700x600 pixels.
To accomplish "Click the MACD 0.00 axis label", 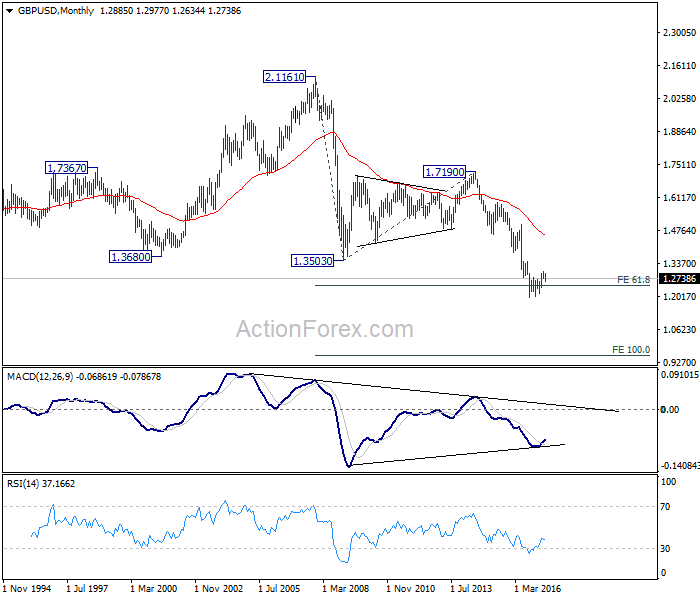I will [670, 409].
